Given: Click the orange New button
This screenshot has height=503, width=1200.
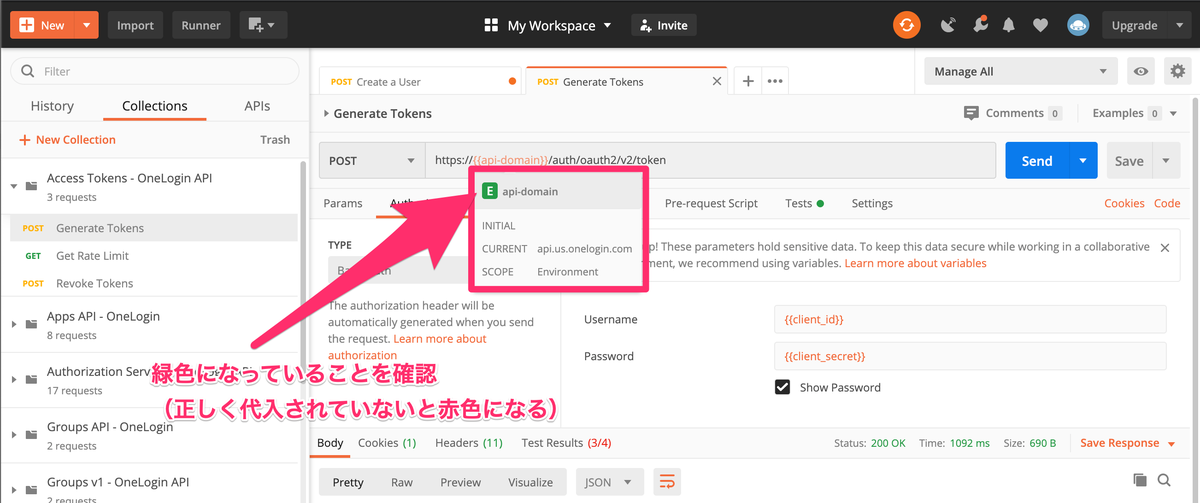Looking at the screenshot, I should click(x=42, y=25).
